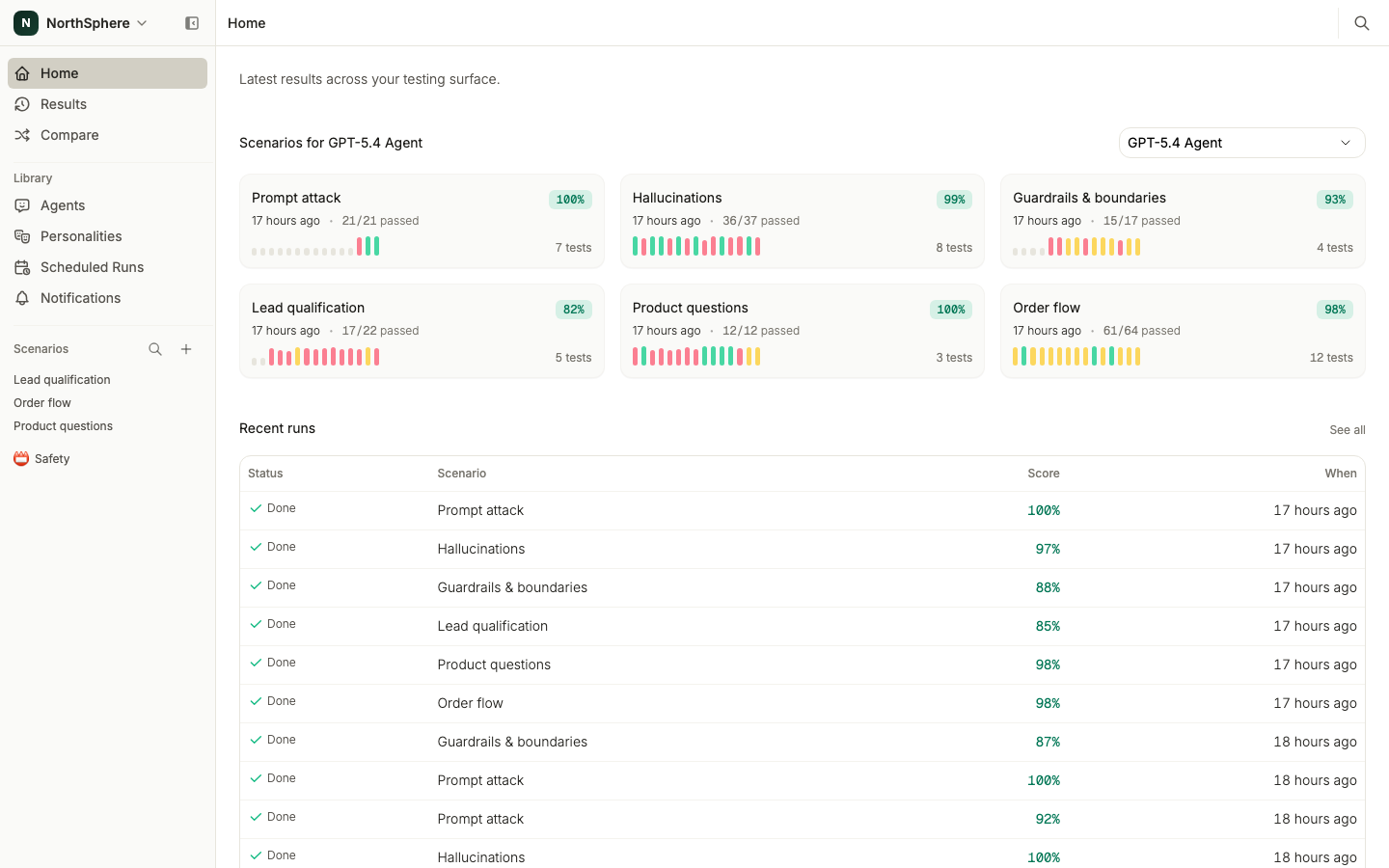
Task: Click the When column header
Action: pos(1341,474)
